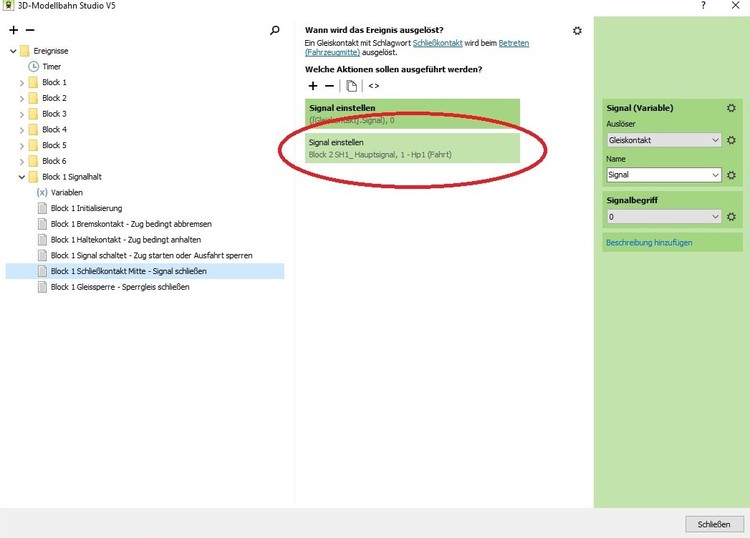Expand the Block 4 folder

click(22, 130)
